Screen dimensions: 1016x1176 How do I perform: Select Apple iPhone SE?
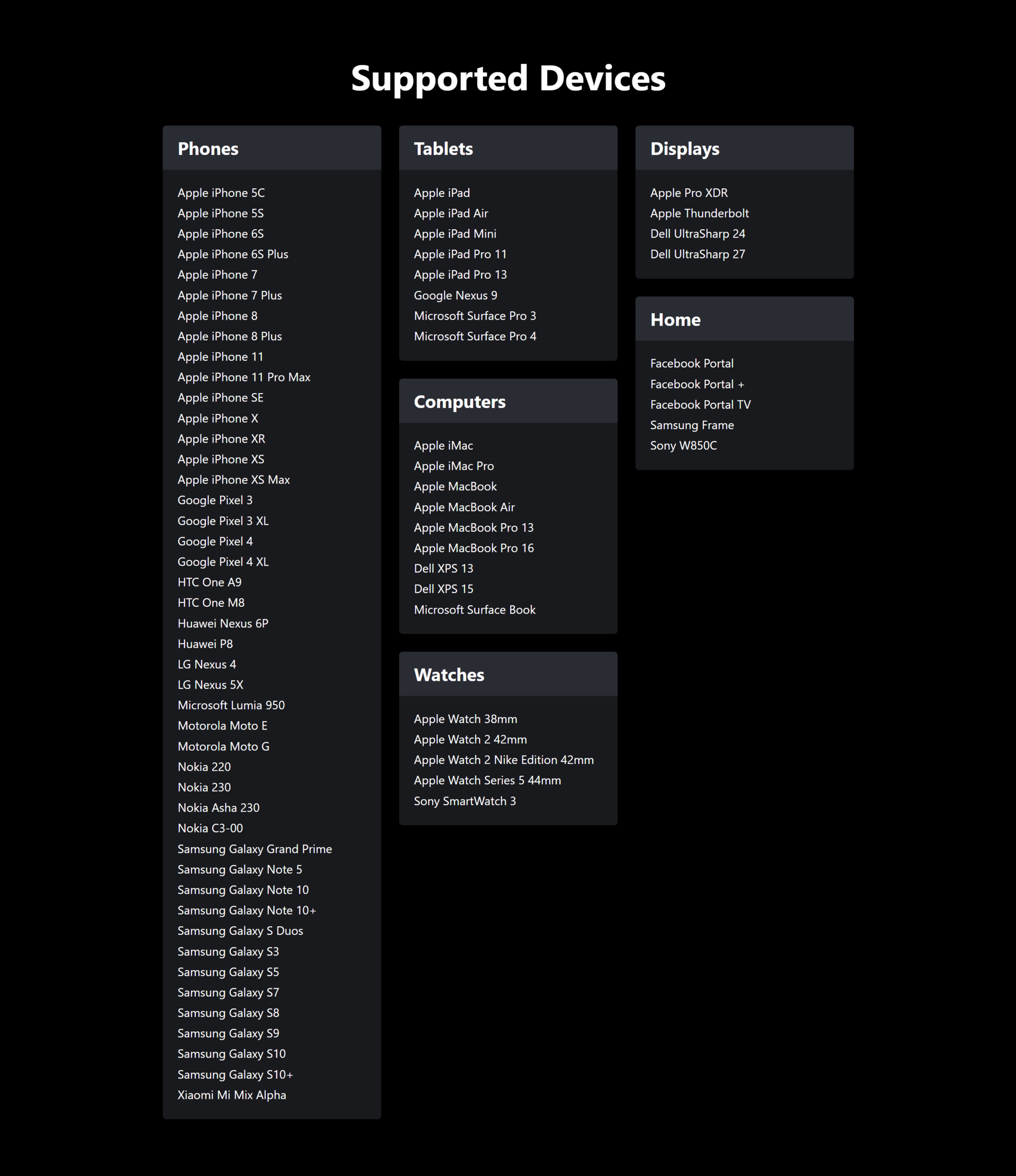220,397
